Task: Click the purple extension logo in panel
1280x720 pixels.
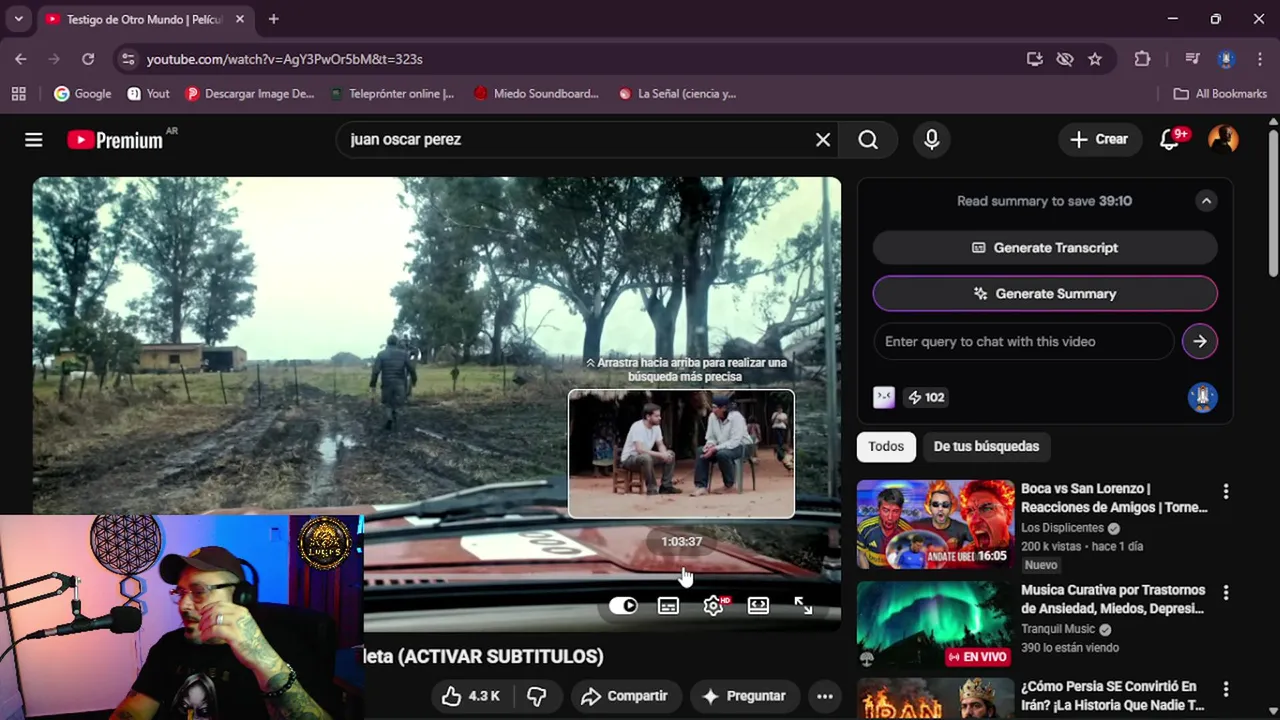Action: [x=884, y=397]
